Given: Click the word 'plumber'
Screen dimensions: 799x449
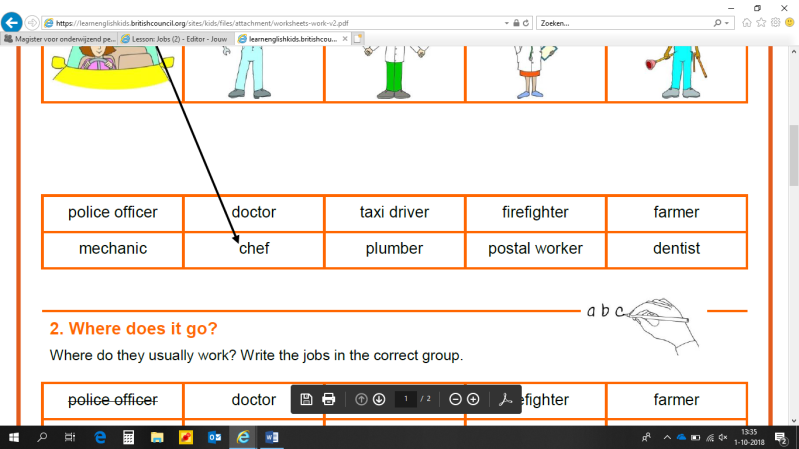Looking at the screenshot, I should tap(394, 248).
